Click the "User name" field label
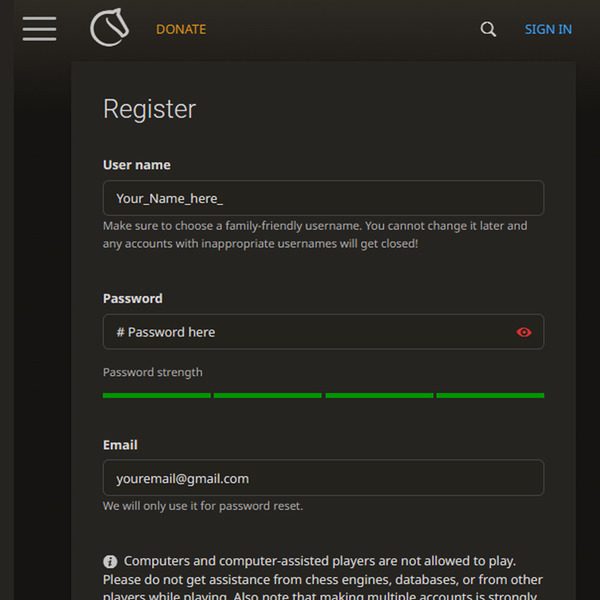600x600 pixels. [137, 165]
